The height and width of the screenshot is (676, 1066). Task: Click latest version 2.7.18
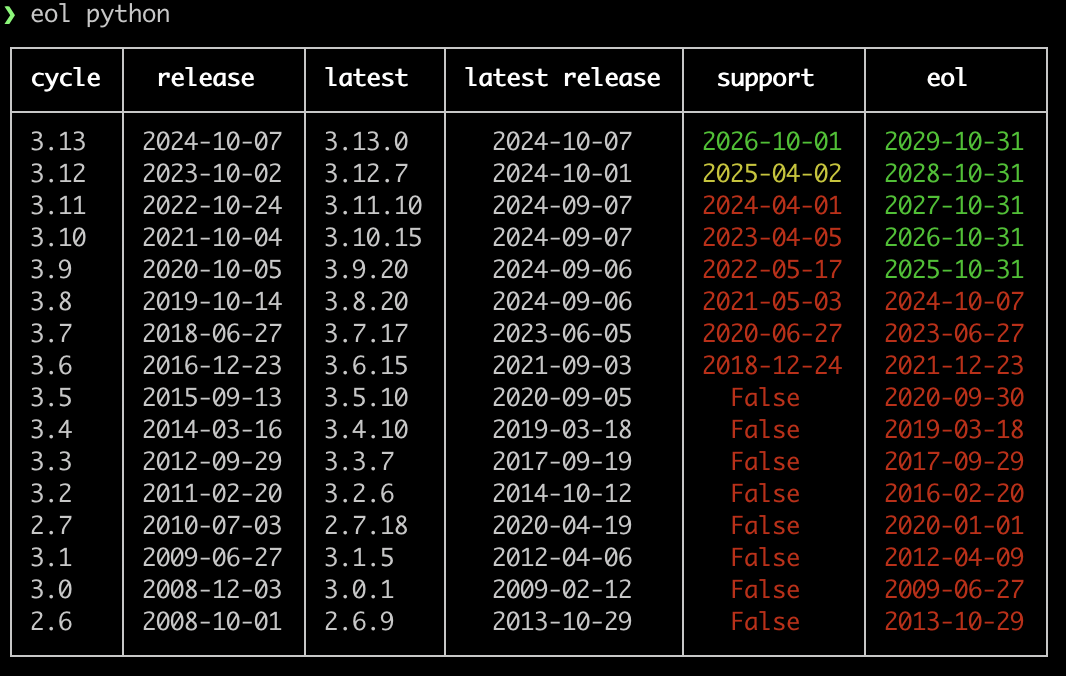(366, 525)
